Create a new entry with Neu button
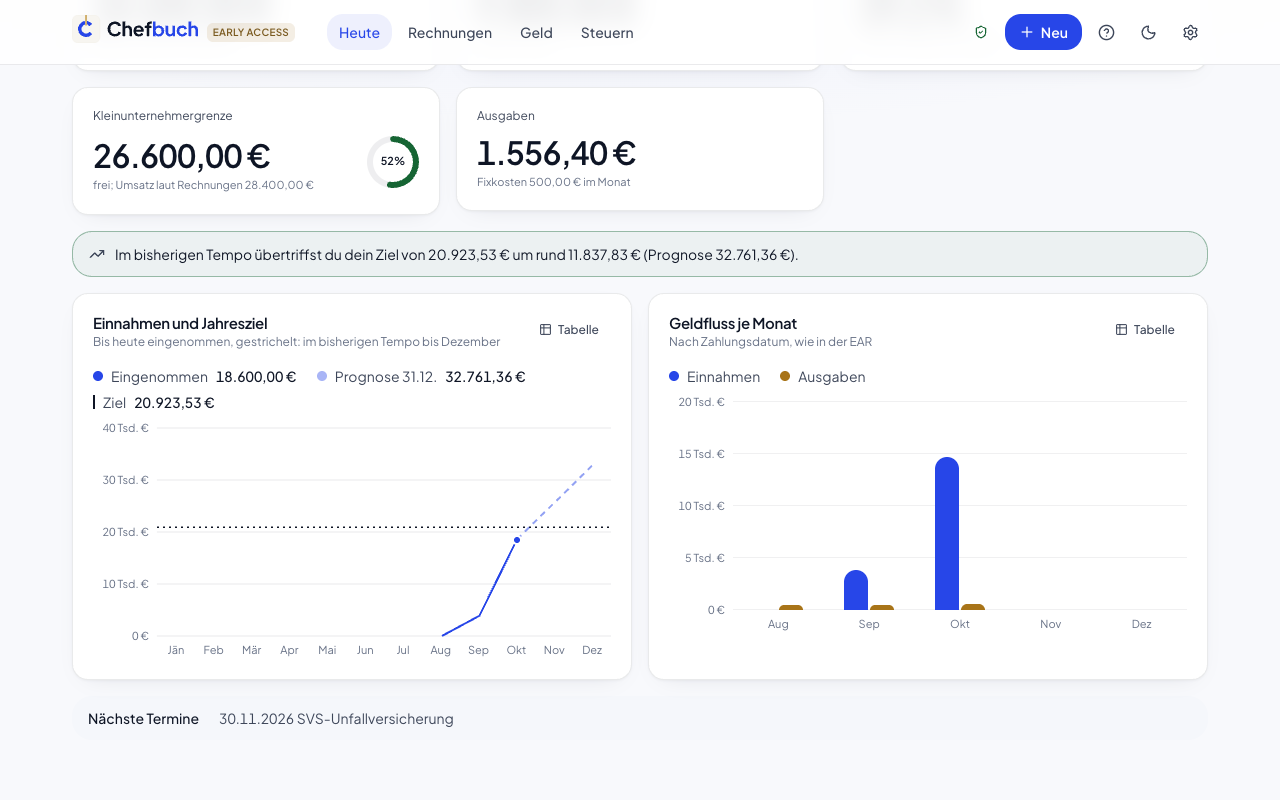This screenshot has height=800, width=1280. point(1043,32)
